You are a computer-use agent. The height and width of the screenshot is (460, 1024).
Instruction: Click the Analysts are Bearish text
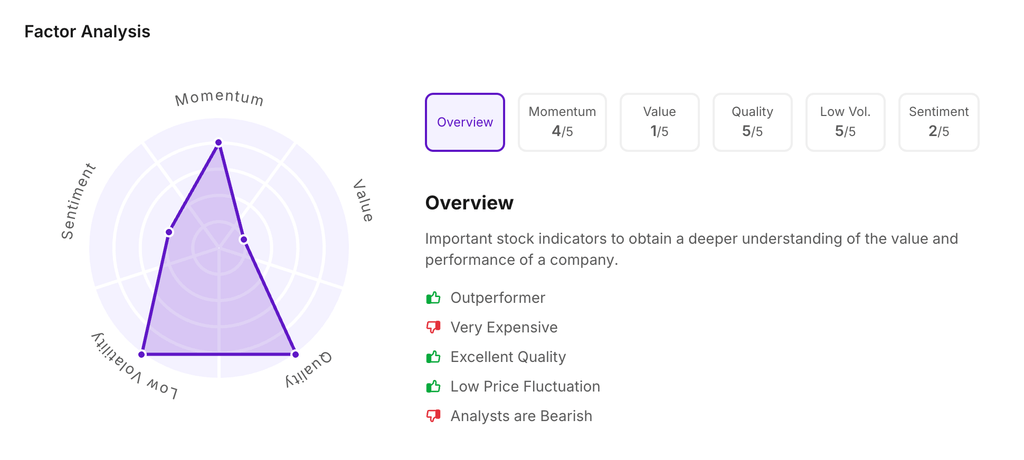point(521,416)
